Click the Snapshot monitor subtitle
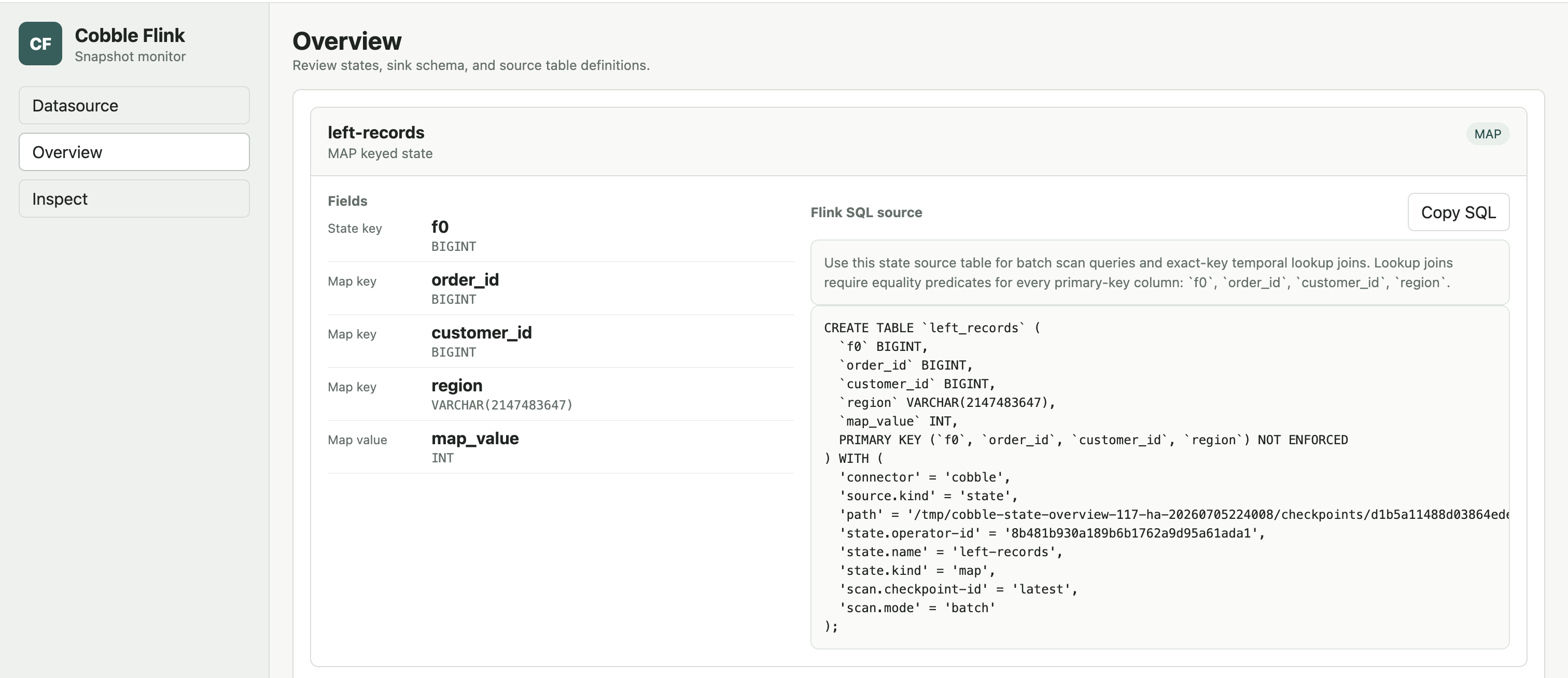The image size is (1568, 678). (130, 56)
